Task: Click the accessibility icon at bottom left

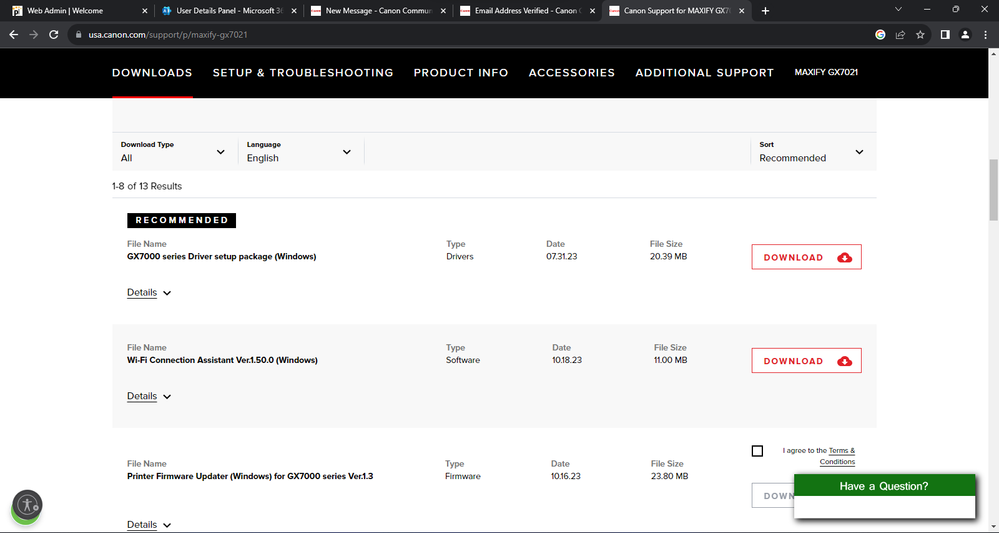Action: (28, 505)
